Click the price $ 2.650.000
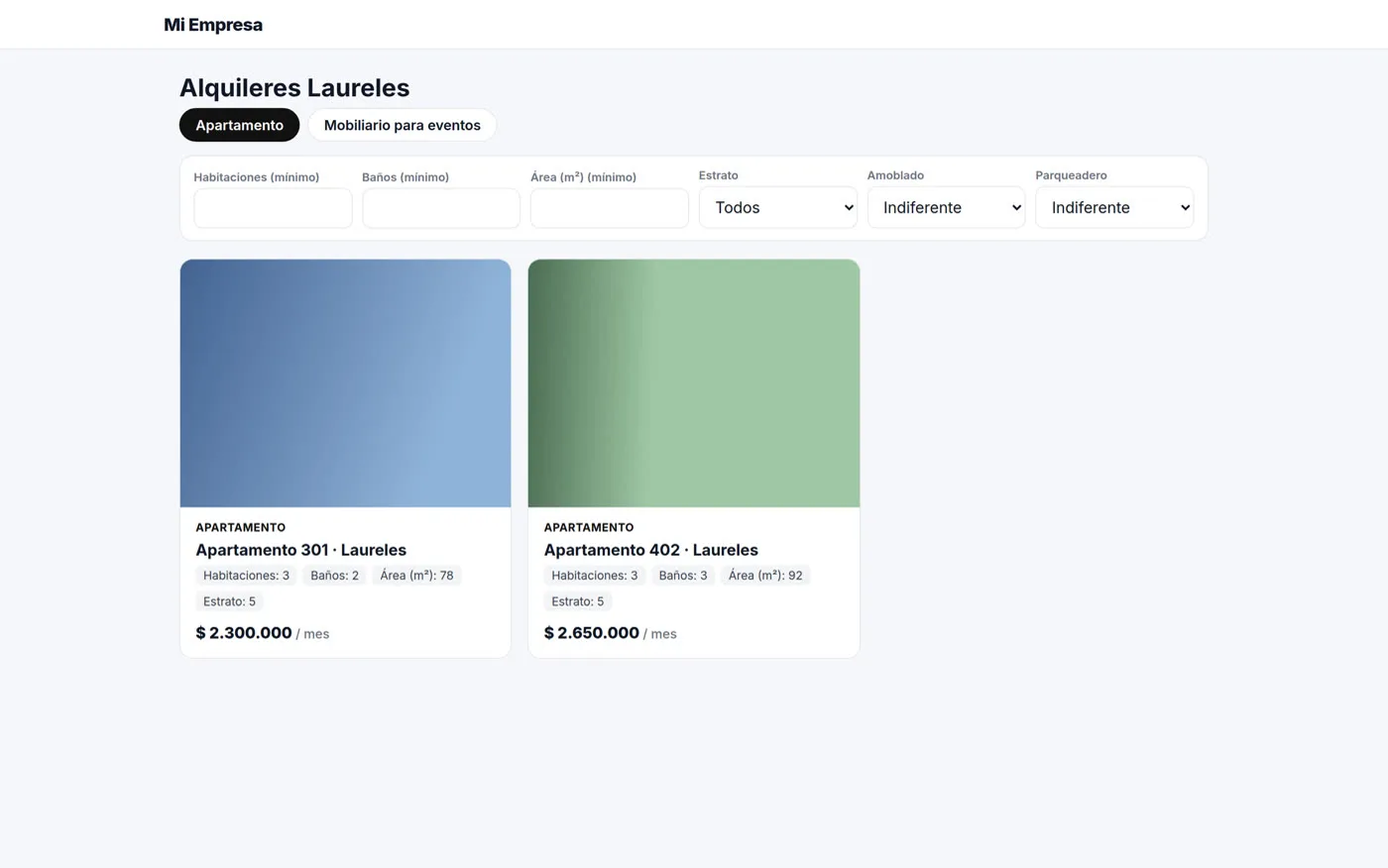The image size is (1388, 868). coord(592,633)
